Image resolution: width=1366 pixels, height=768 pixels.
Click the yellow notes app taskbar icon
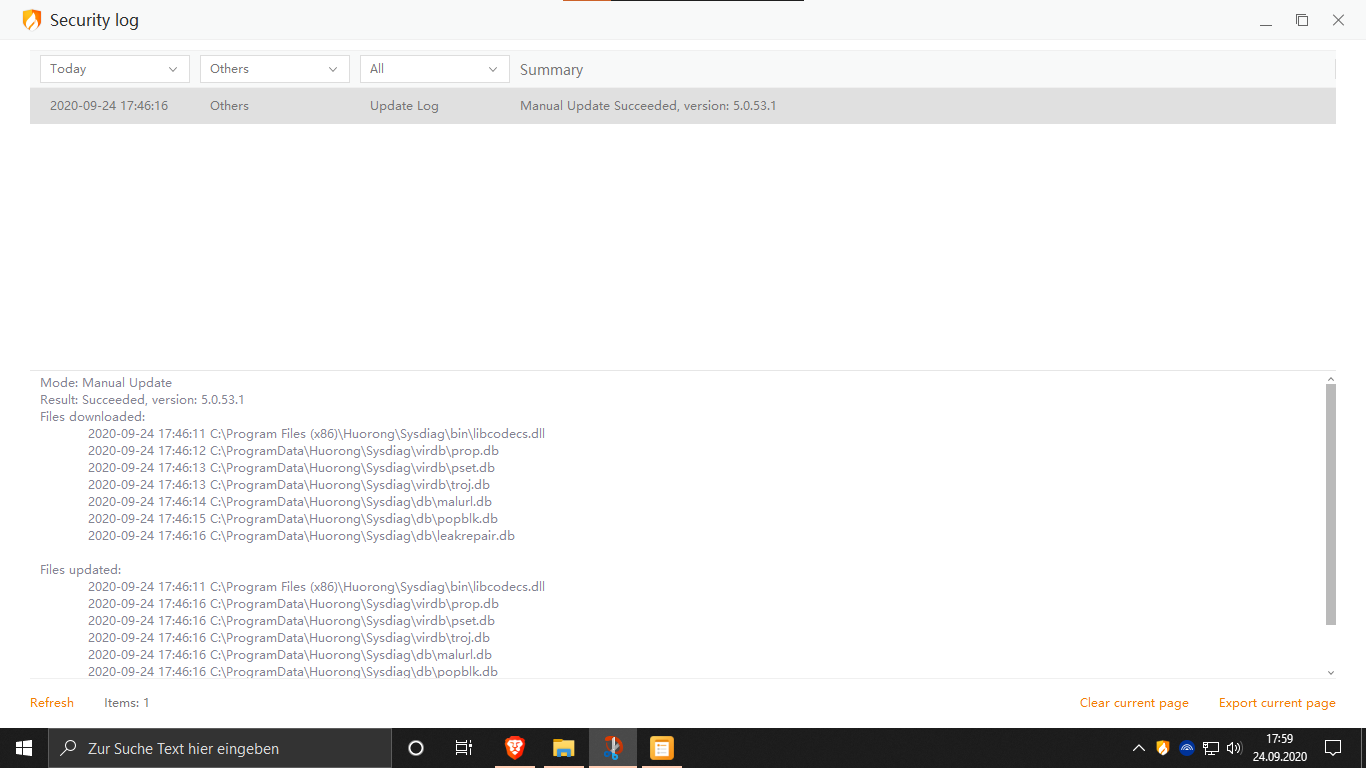[662, 748]
